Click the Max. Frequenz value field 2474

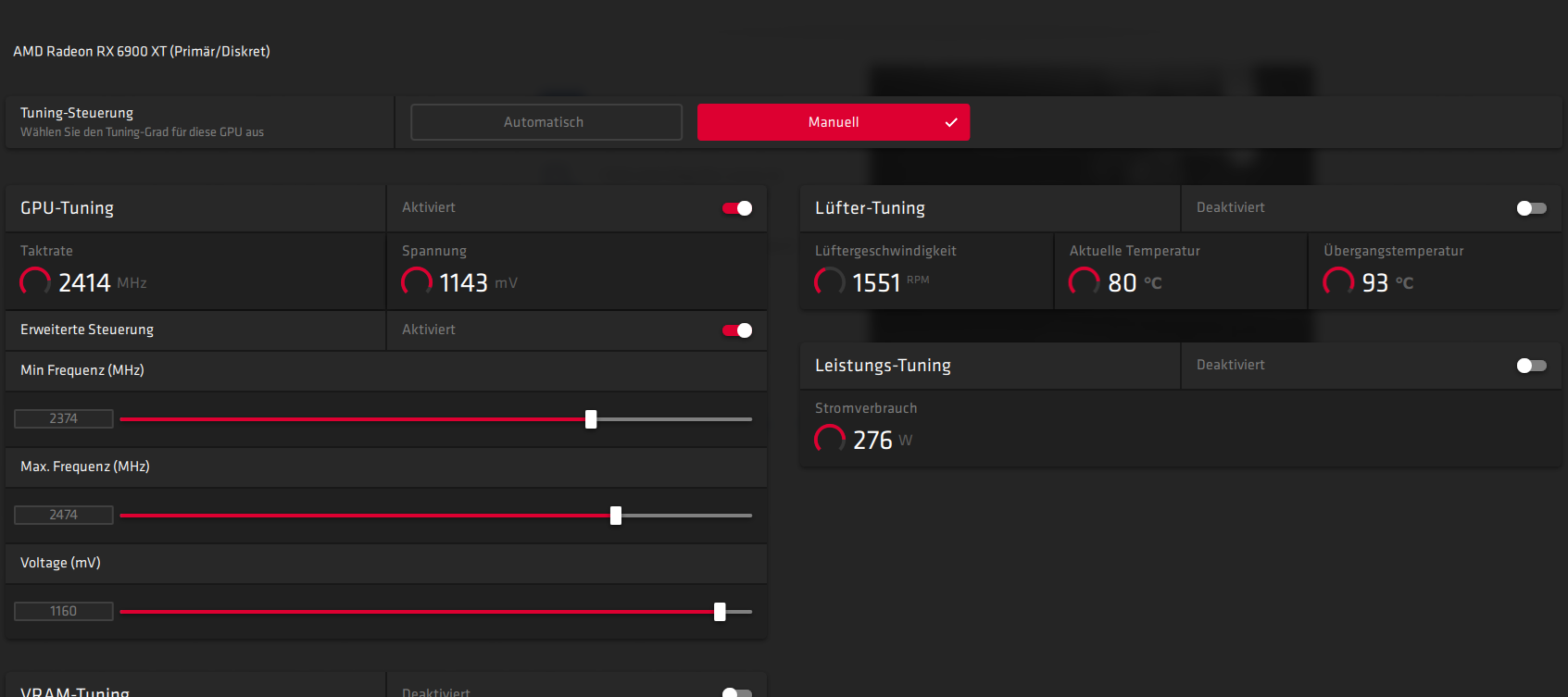click(x=64, y=515)
